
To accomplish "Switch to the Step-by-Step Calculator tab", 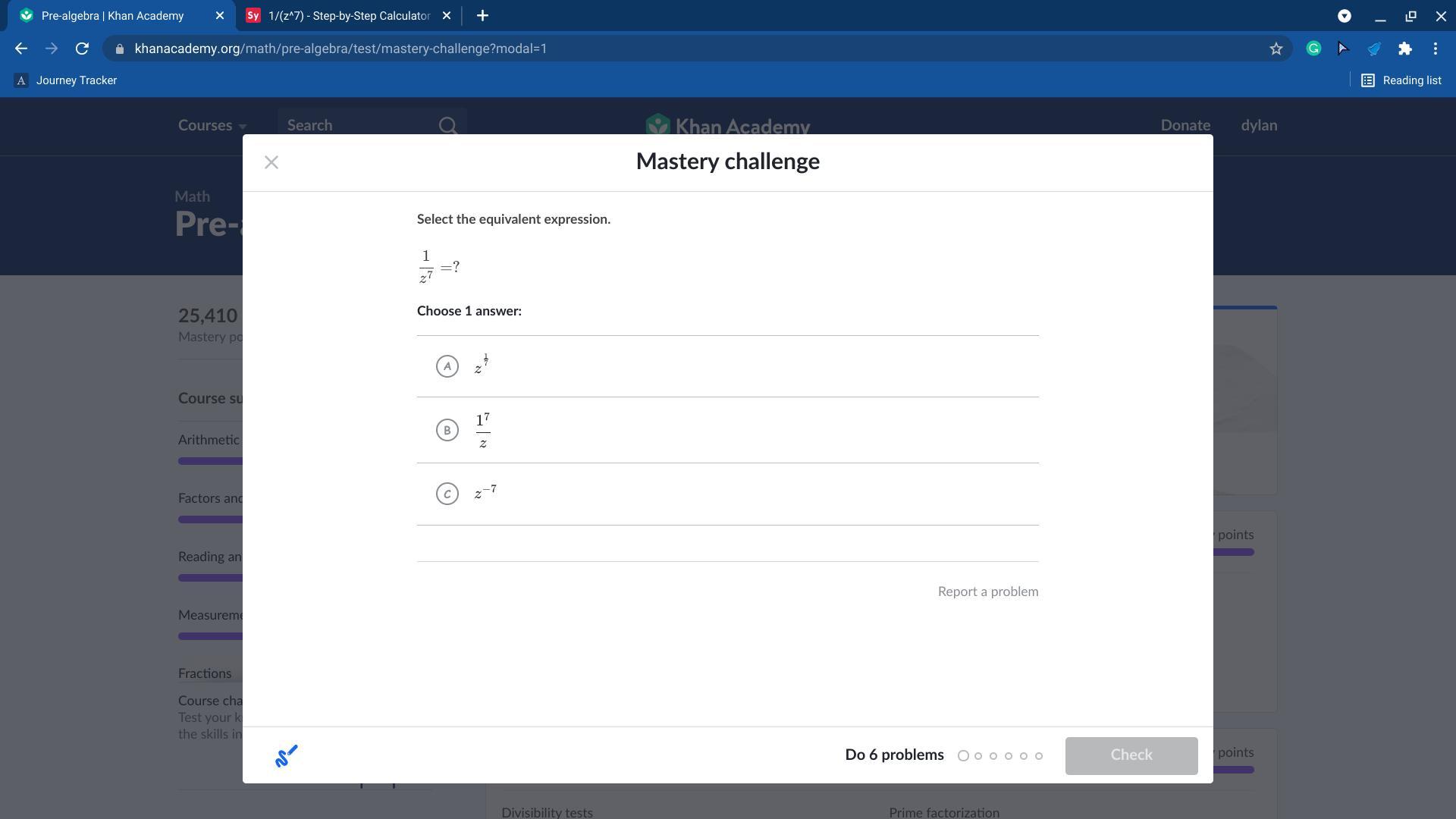I will pos(348,15).
